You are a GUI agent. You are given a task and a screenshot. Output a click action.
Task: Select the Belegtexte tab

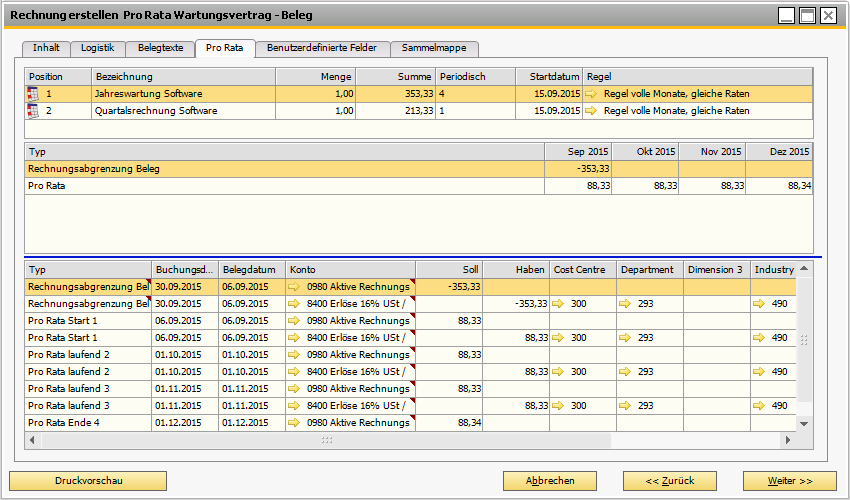[x=160, y=48]
